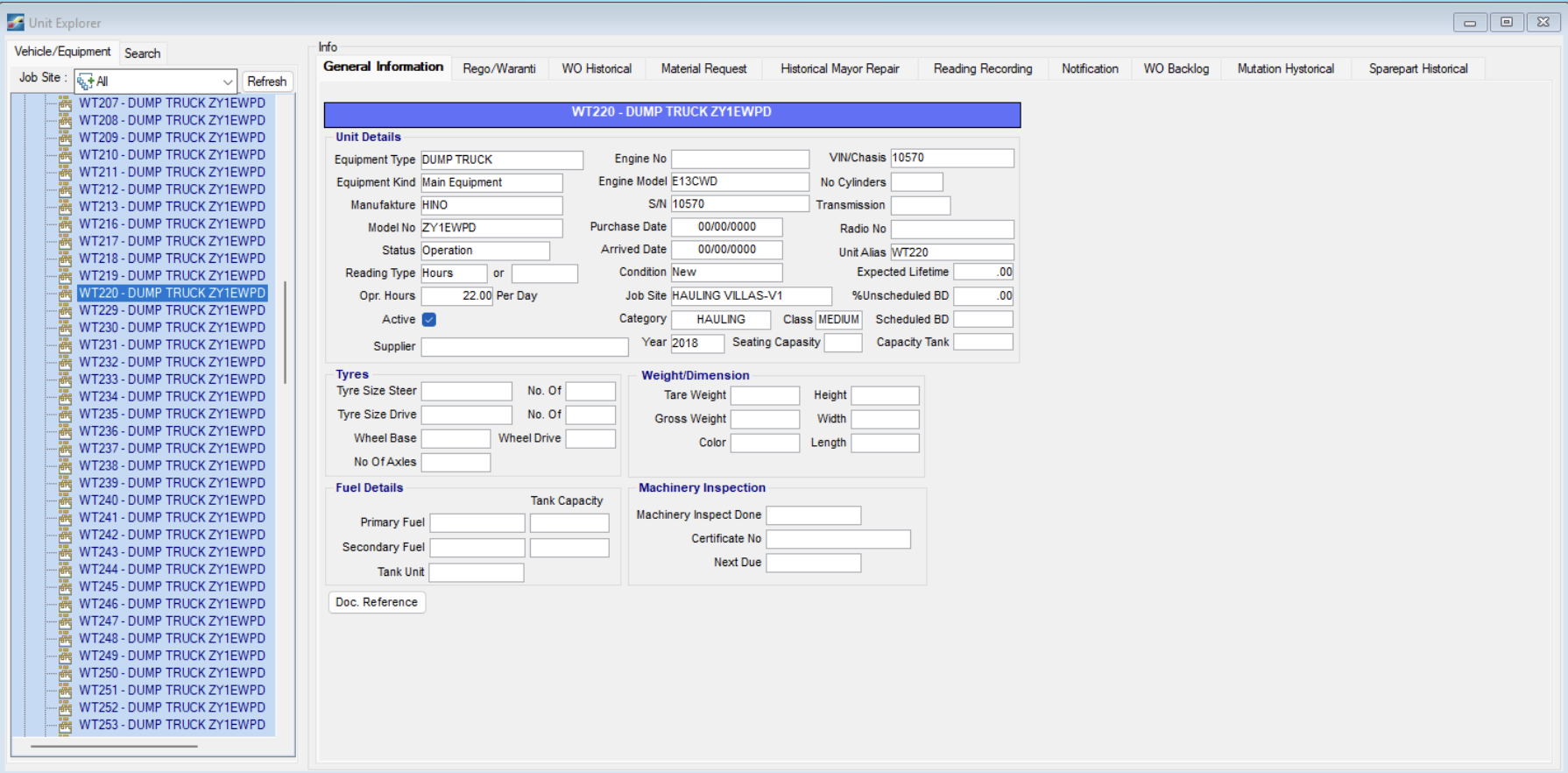
Task: Click the icon beside WT209 dump truck
Action: [x=65, y=138]
